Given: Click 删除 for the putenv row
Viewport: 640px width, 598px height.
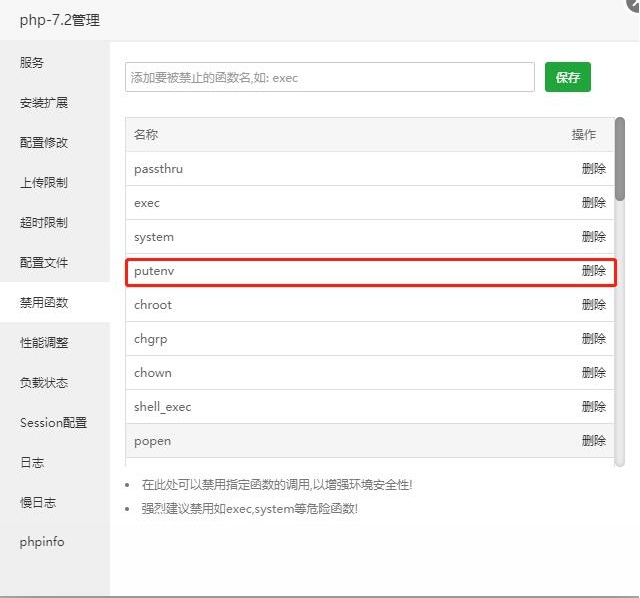Looking at the screenshot, I should pos(593,271).
